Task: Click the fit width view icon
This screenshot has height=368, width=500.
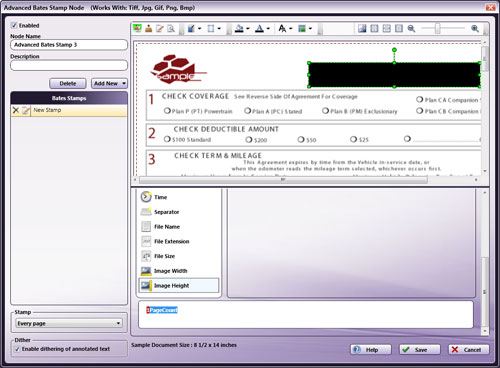Action: (x=374, y=28)
